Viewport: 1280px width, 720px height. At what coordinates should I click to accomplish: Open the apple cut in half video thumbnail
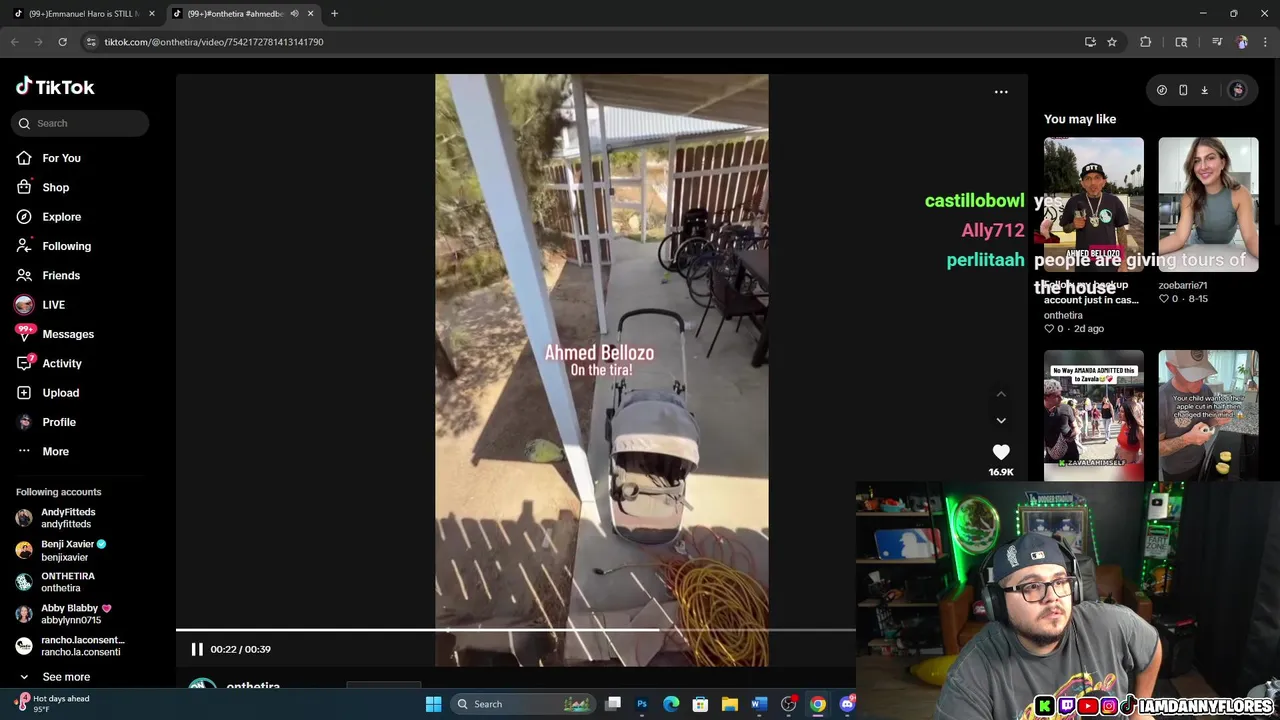tap(1208, 416)
